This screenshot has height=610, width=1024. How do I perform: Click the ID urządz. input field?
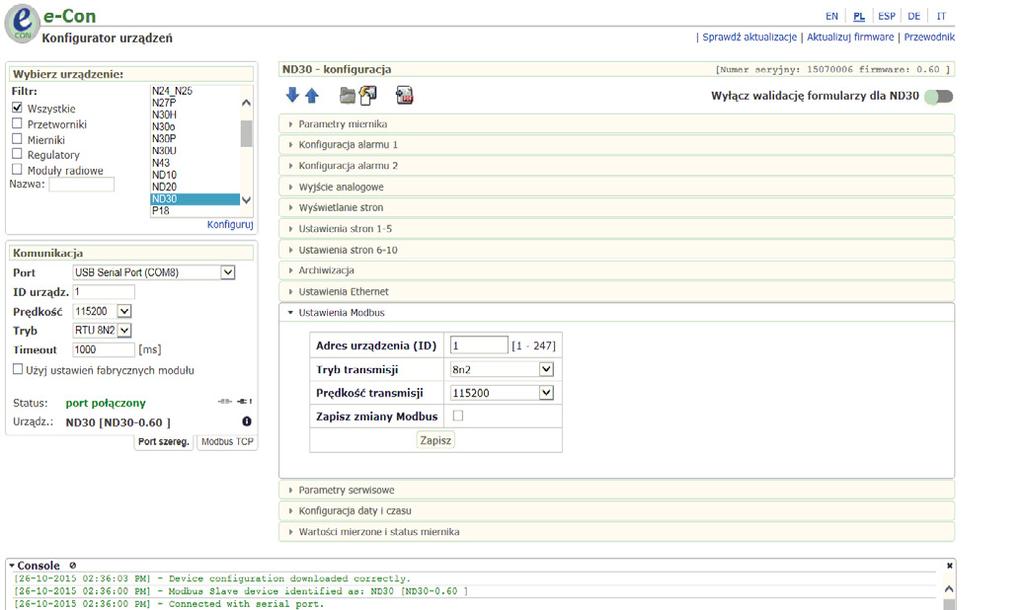[103, 291]
